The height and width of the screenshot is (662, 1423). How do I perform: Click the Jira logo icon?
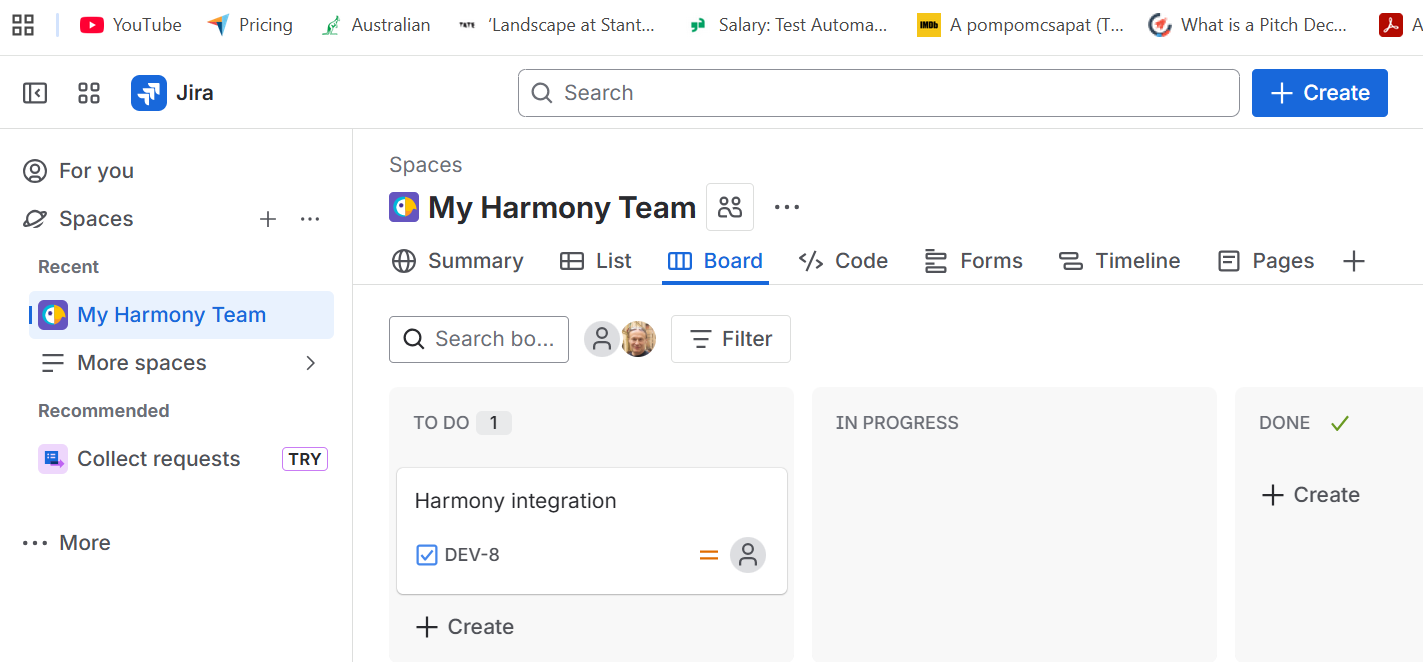click(149, 93)
